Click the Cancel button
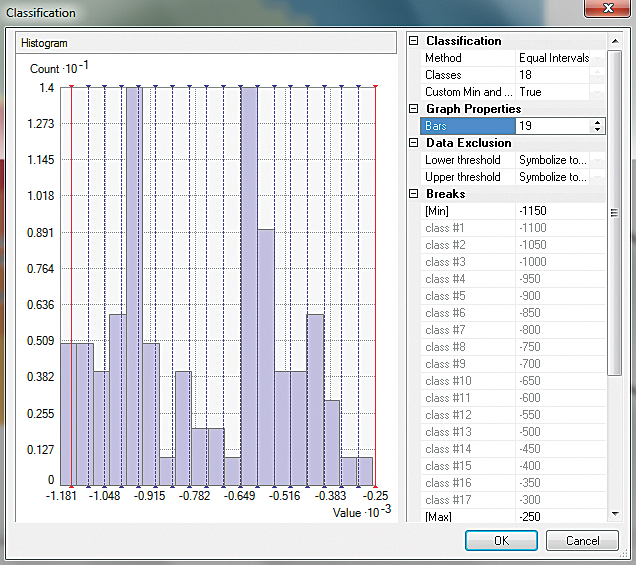 pos(582,541)
